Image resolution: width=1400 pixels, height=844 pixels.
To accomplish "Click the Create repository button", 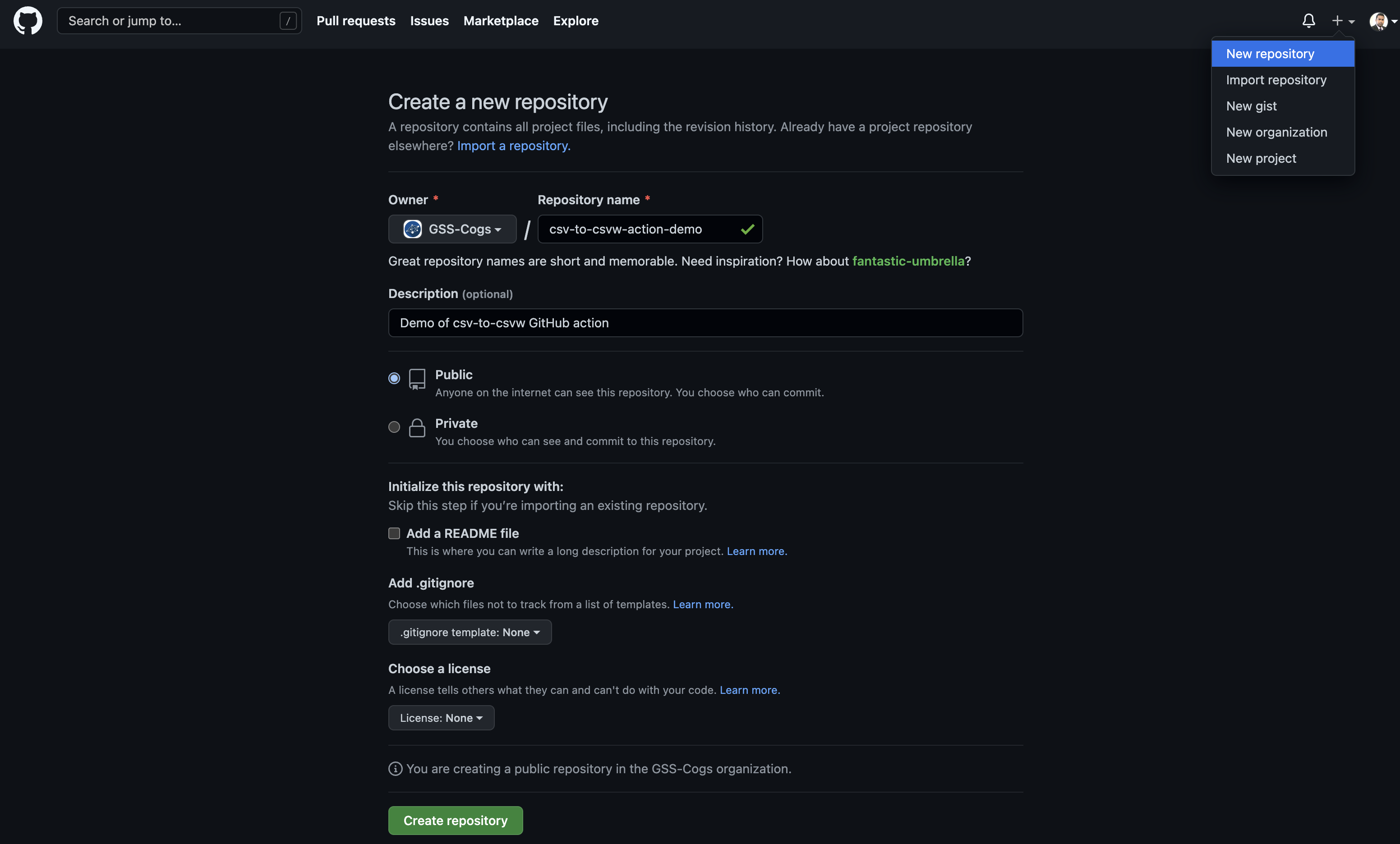I will click(x=455, y=820).
